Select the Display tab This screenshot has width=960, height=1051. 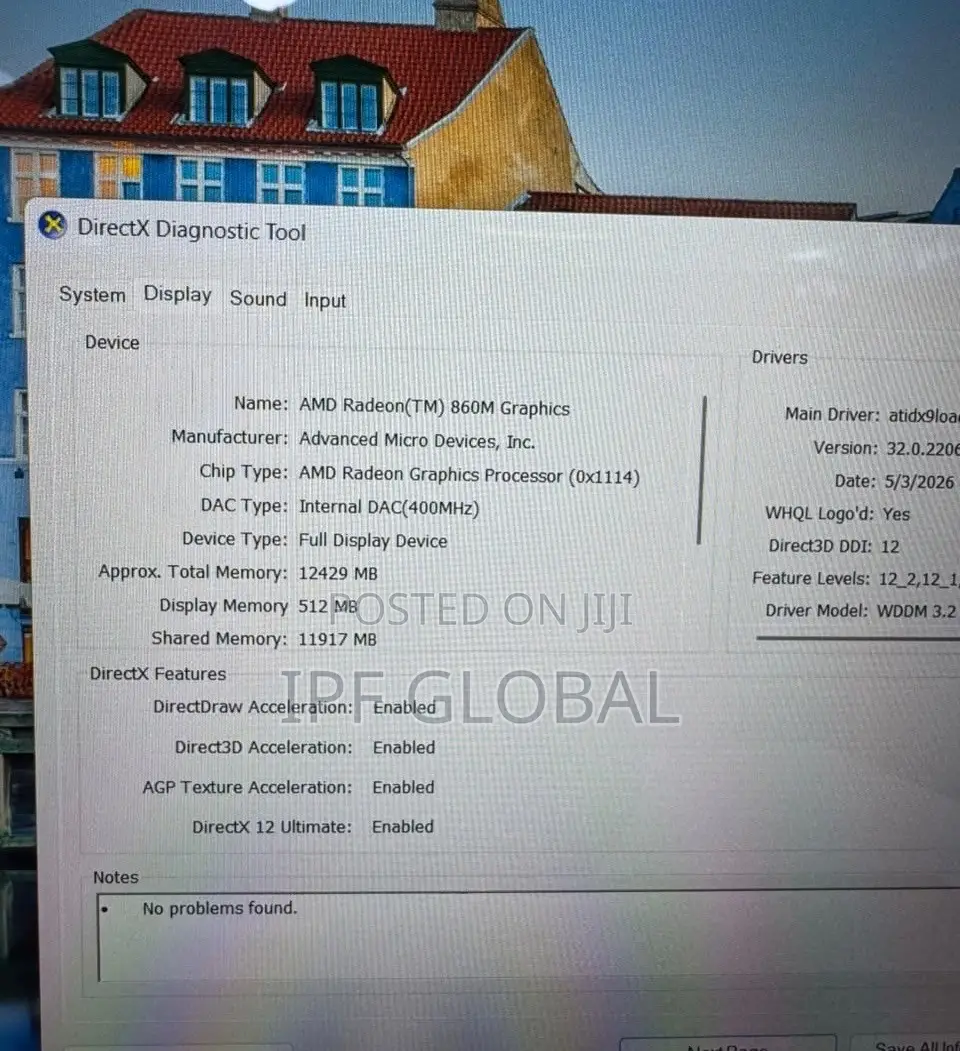click(x=178, y=294)
